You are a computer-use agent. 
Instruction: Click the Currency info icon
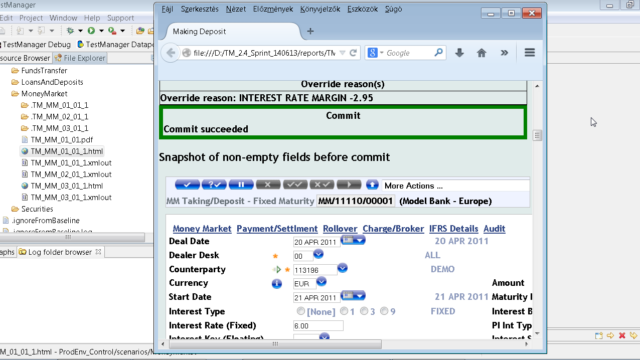point(277,284)
